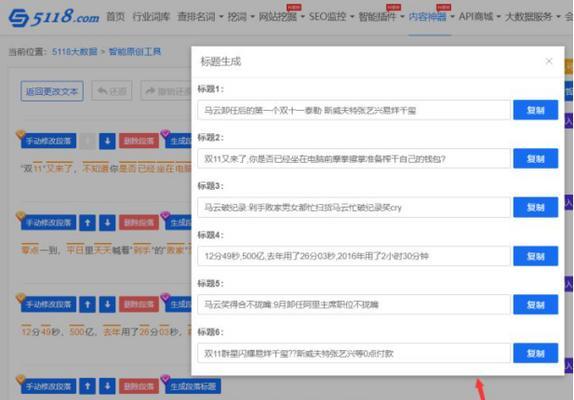Click the 5118.com logo
Viewport: 574px width, 400px height.
(54, 17)
